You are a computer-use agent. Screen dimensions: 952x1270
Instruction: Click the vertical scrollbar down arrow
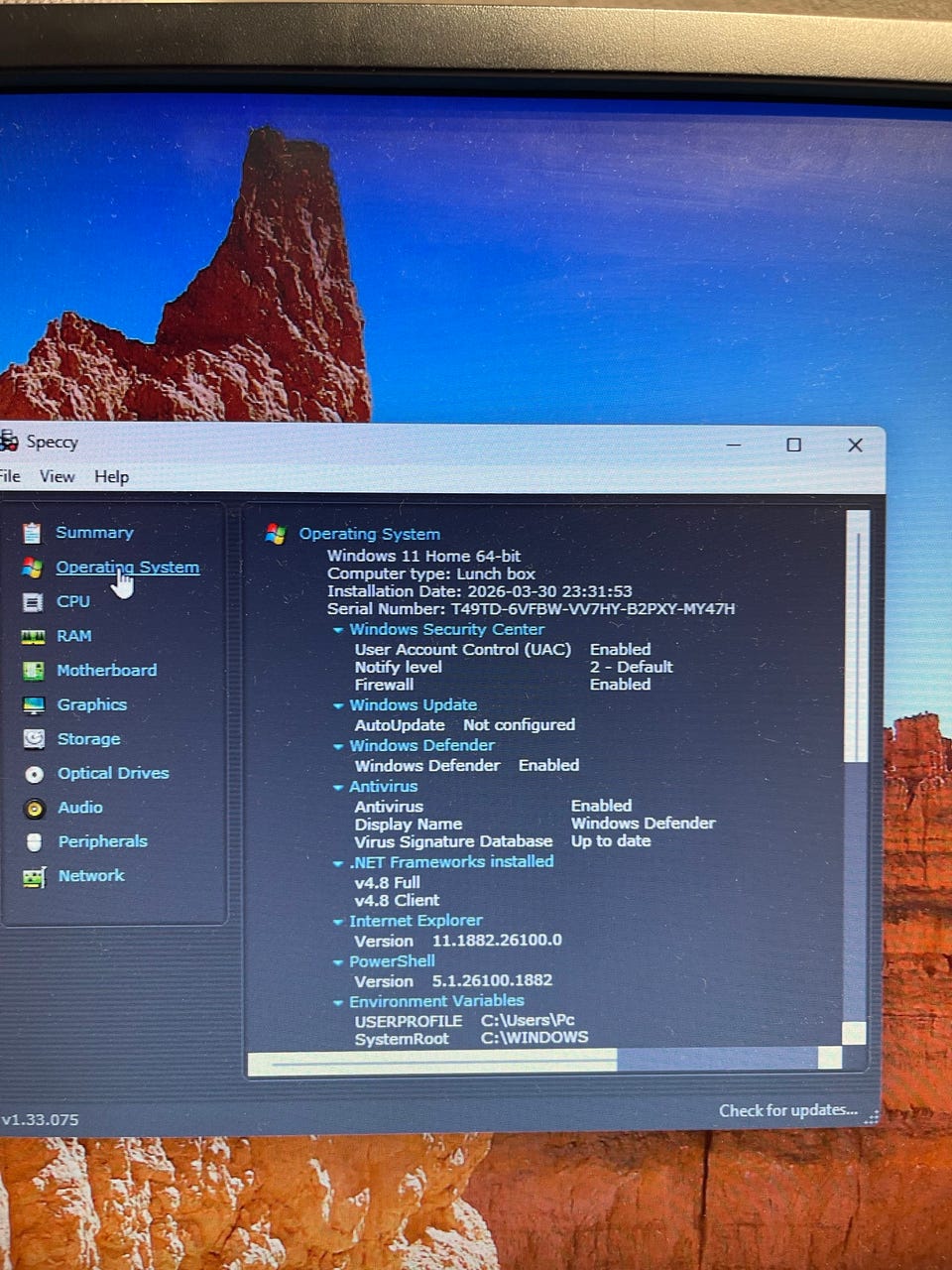tap(854, 1033)
